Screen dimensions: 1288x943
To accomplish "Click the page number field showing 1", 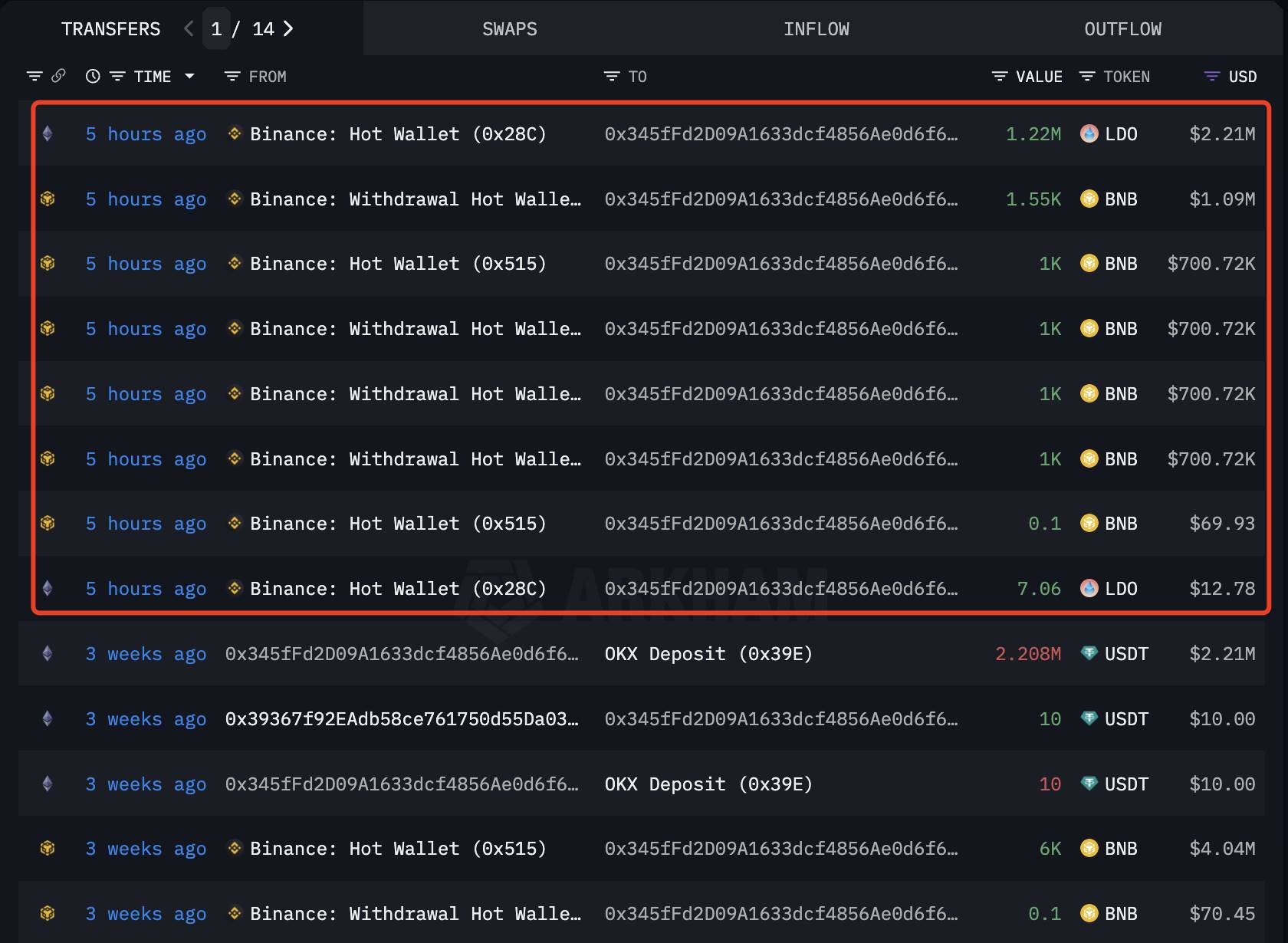I will [216, 29].
